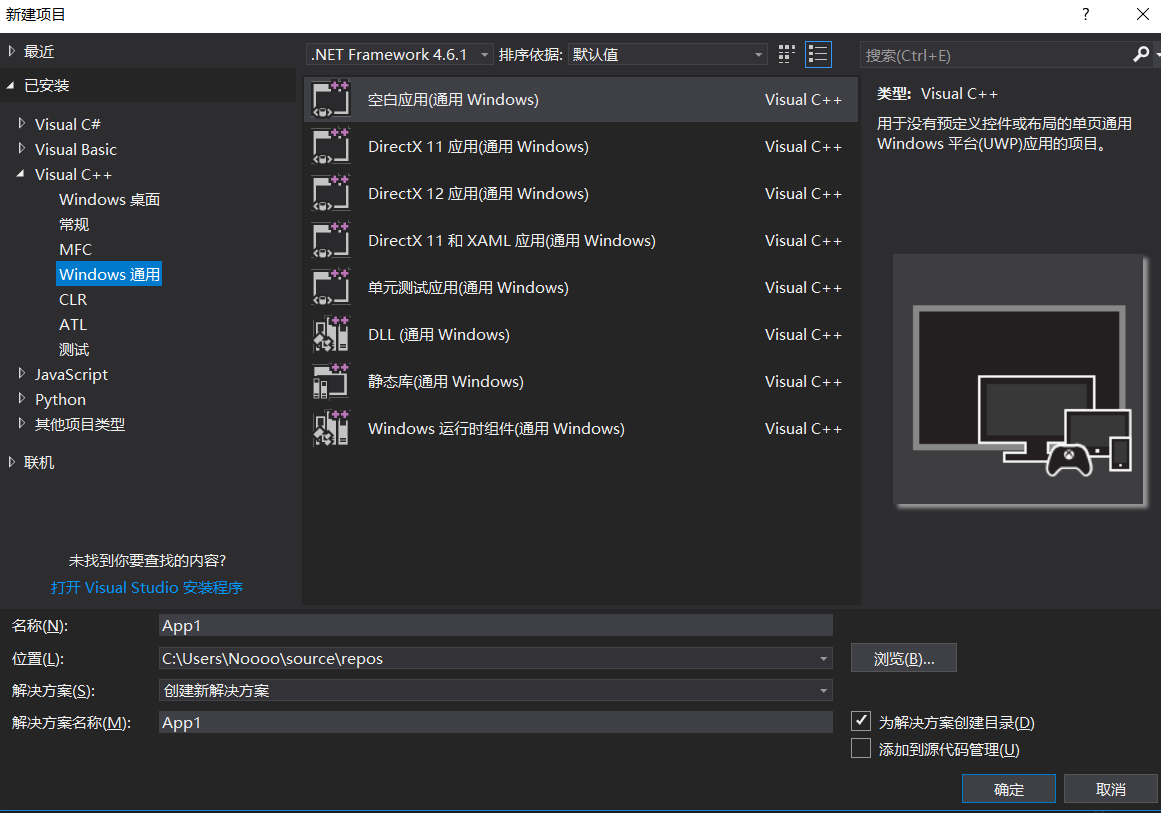Open the 排序依据 默认值 dropdown
Viewport: 1161px width, 813px height.
coord(667,54)
